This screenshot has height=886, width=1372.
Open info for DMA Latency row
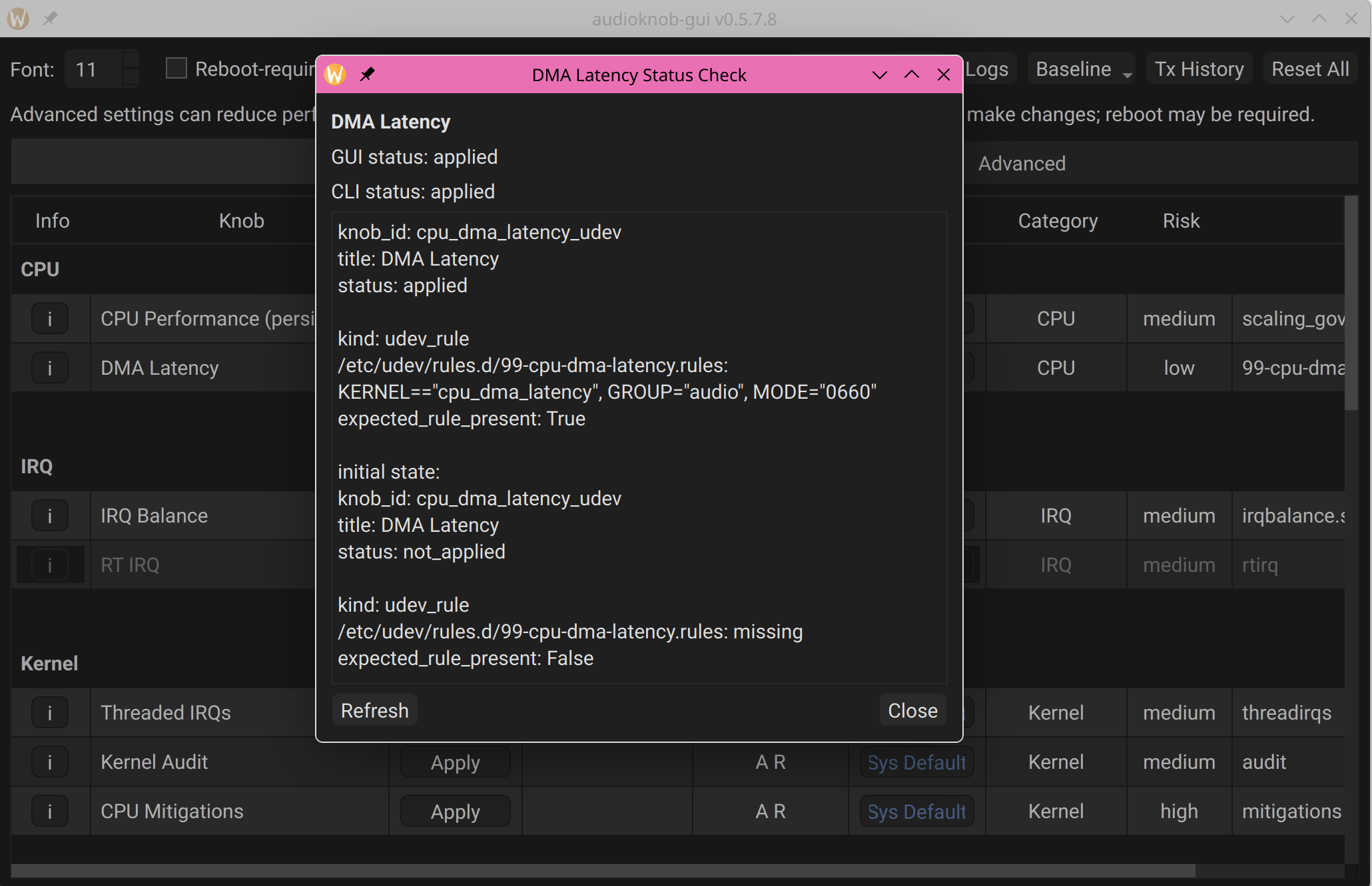point(50,368)
